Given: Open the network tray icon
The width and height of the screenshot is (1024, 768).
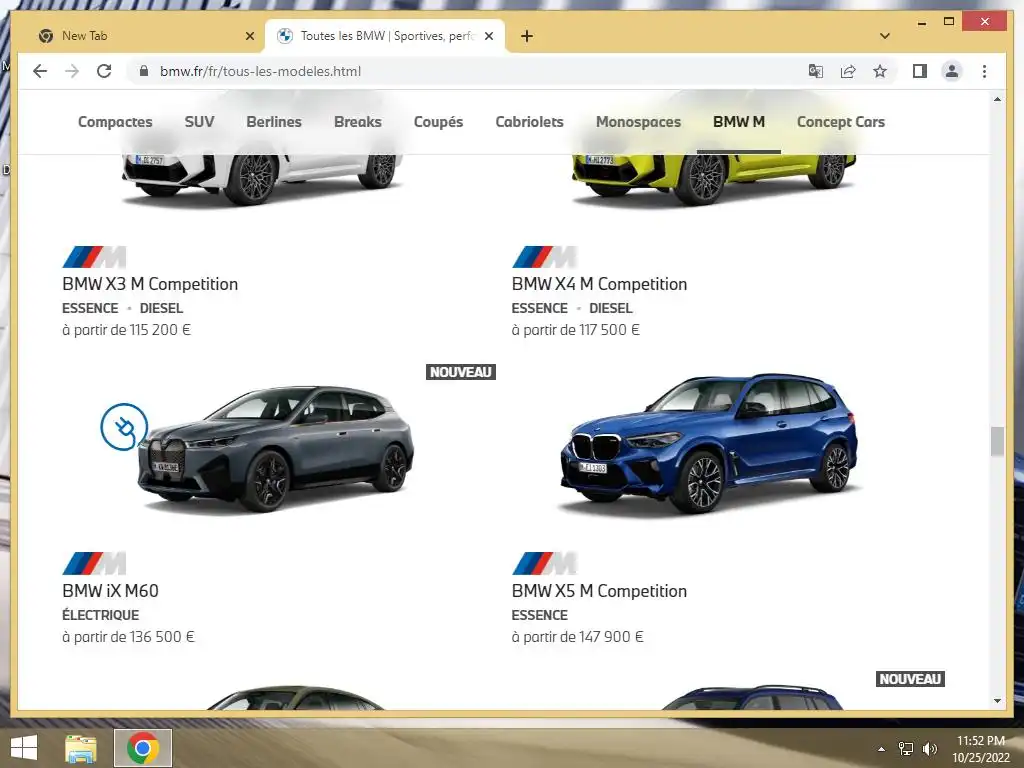Looking at the screenshot, I should pos(906,749).
